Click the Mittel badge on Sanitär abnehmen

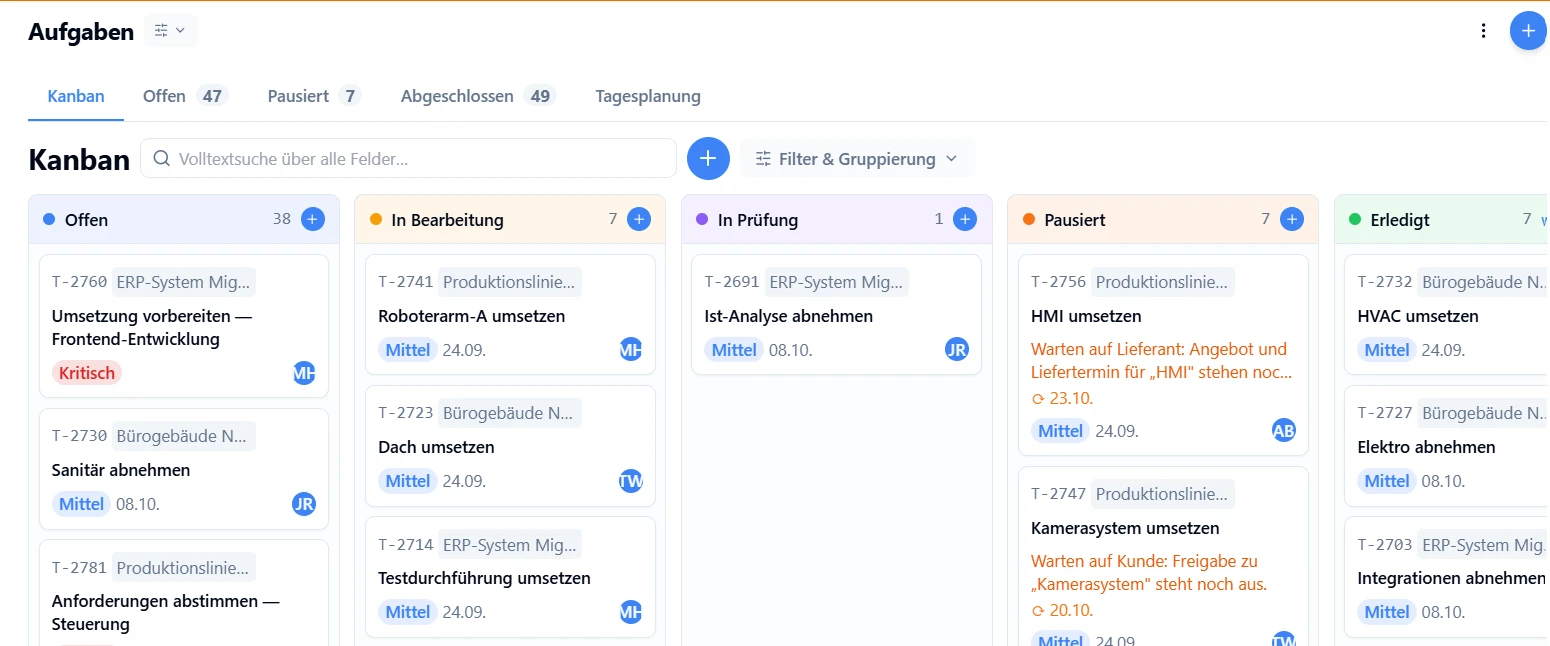82,504
